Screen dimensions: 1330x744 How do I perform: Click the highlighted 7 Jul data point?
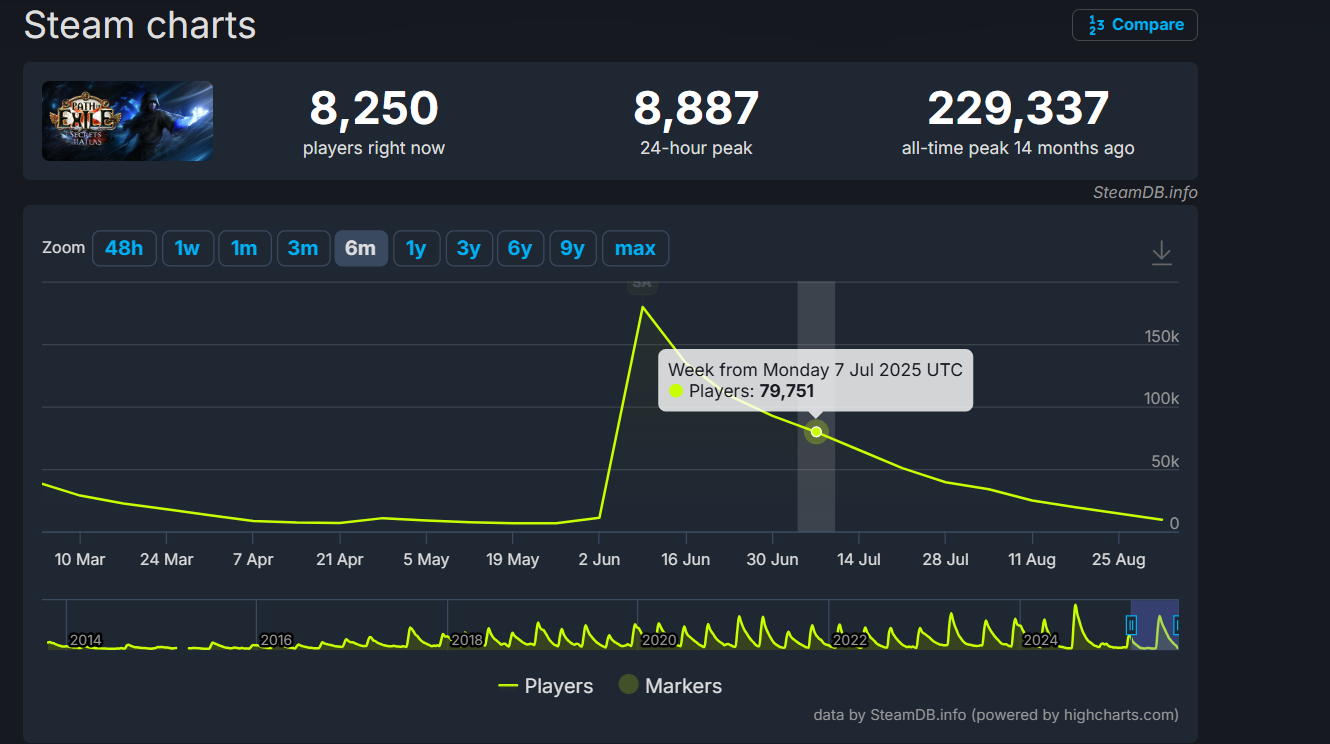[x=816, y=432]
